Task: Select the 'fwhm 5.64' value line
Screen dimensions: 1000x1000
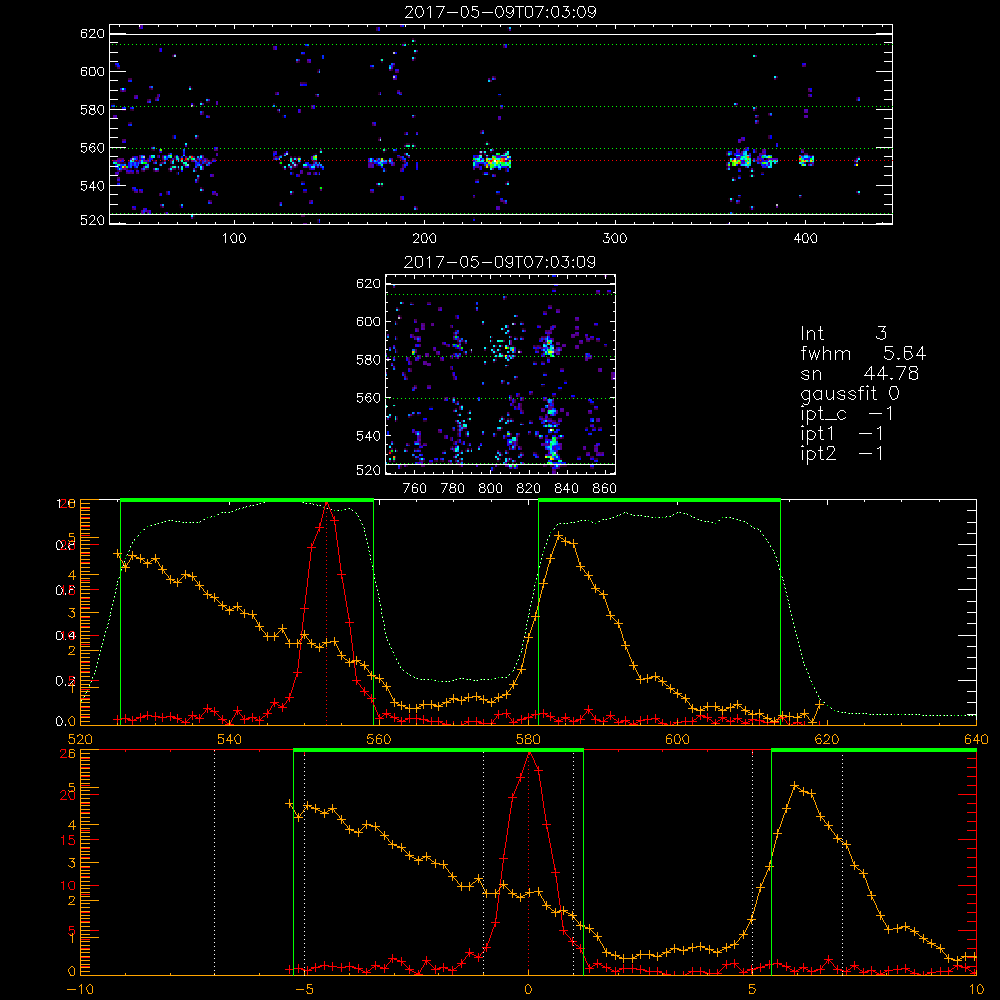Action: pyautogui.click(x=863, y=353)
